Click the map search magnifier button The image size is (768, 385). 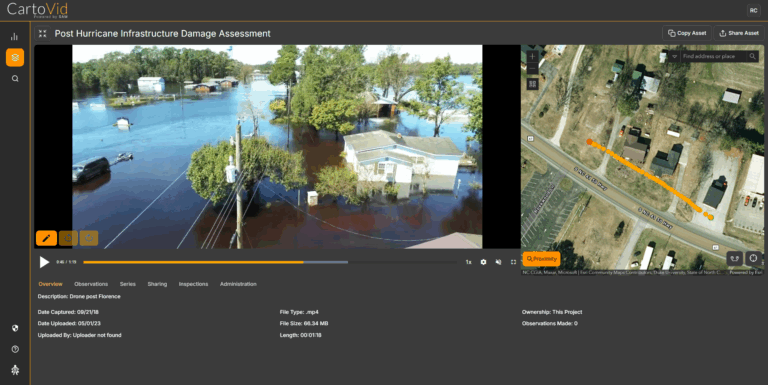click(753, 56)
